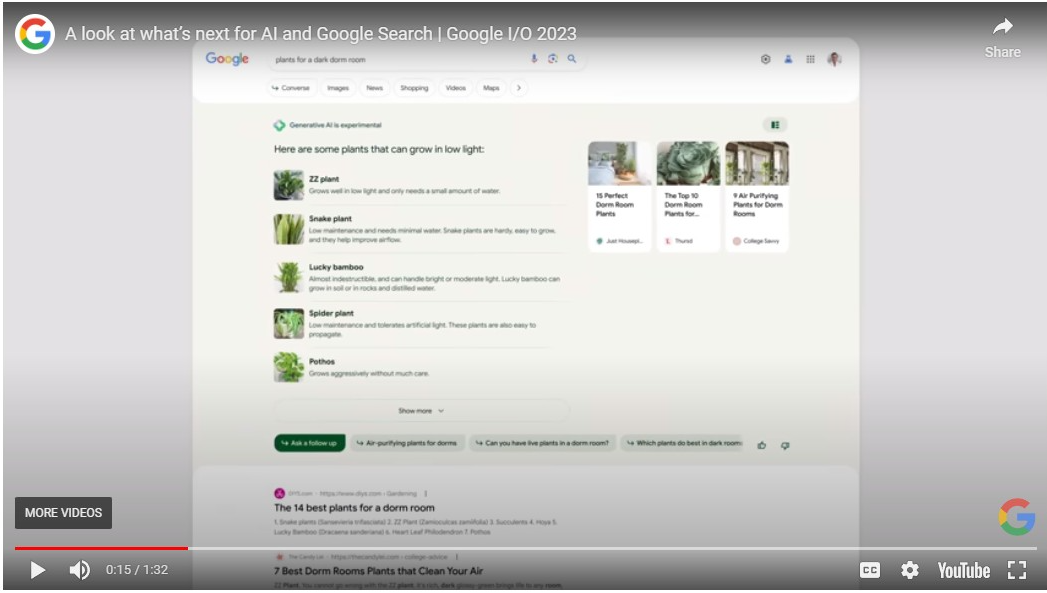Viewport: 1047px width, 593px height.
Task: Click the Share arrow icon
Action: click(x=1002, y=27)
